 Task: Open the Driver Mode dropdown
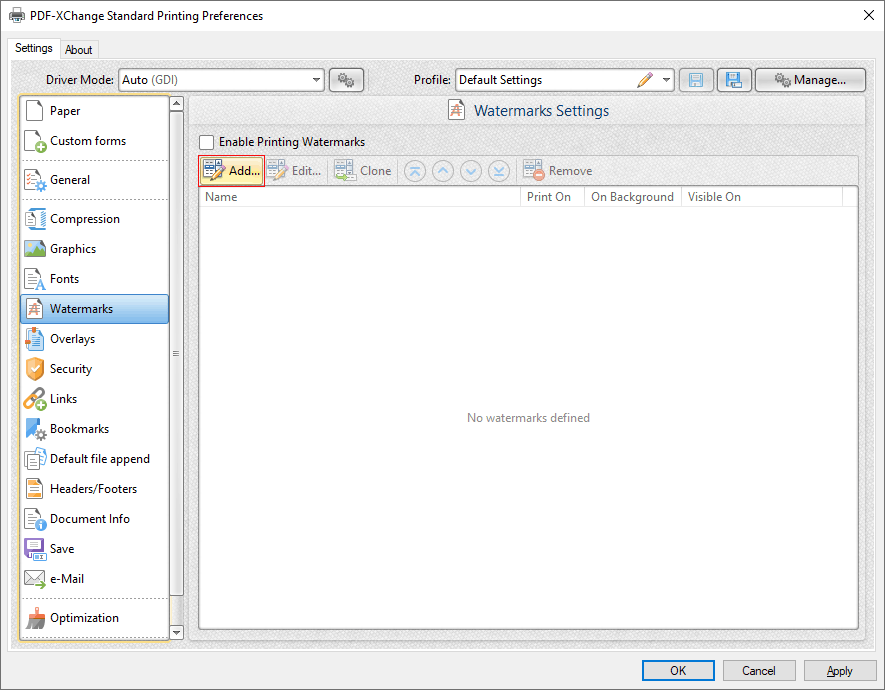316,79
